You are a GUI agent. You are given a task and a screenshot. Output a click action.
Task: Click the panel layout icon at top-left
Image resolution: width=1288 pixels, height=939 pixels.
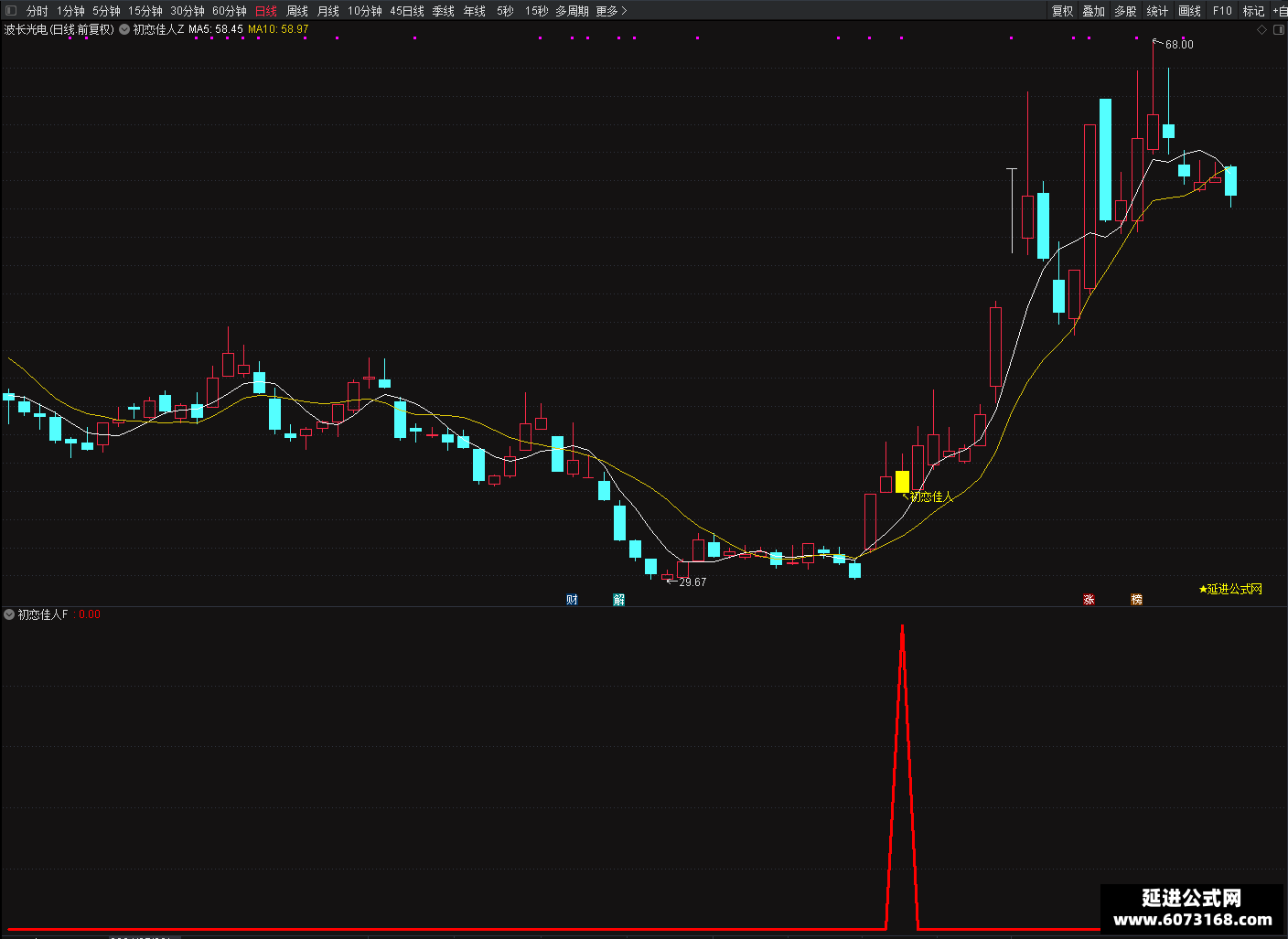[x=11, y=11]
